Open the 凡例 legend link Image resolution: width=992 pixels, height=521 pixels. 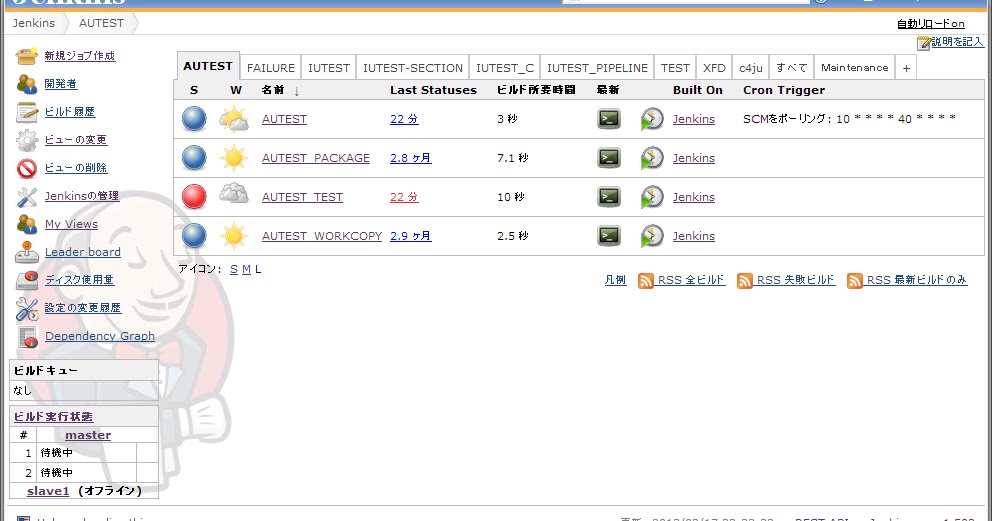click(615, 279)
